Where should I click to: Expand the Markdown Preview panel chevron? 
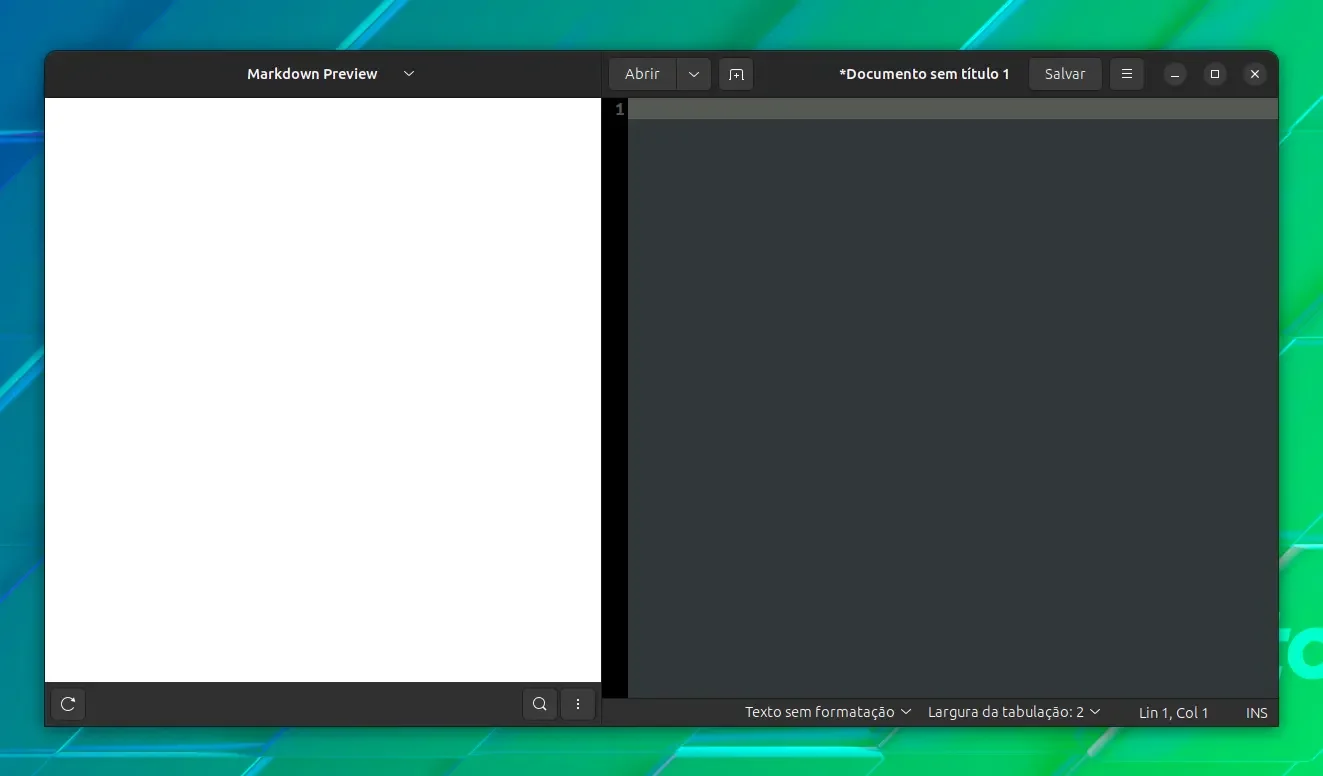tap(409, 74)
